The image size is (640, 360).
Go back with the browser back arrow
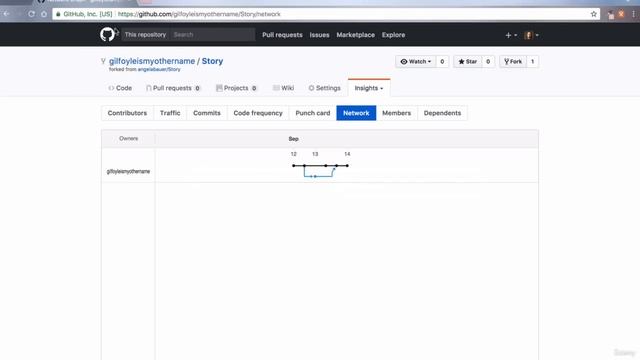tap(6, 14)
